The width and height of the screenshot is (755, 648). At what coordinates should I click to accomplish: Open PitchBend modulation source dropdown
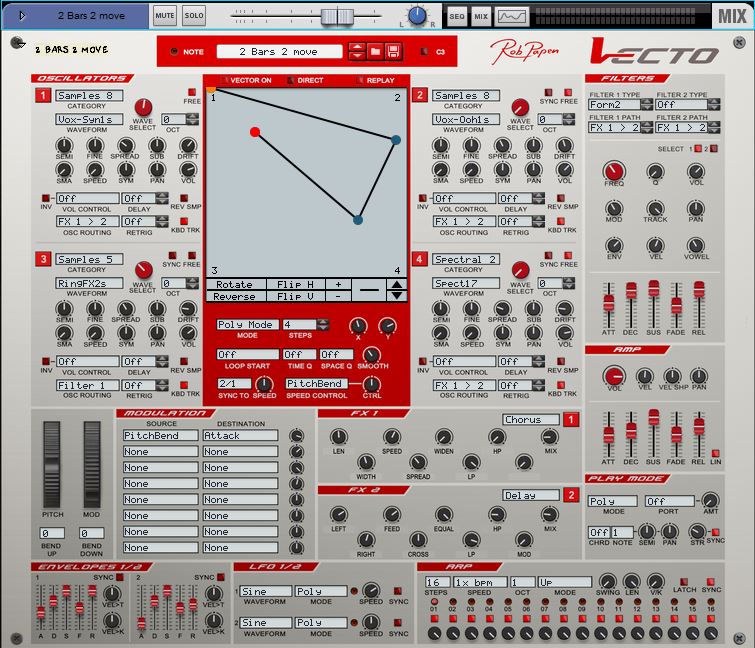(x=160, y=435)
